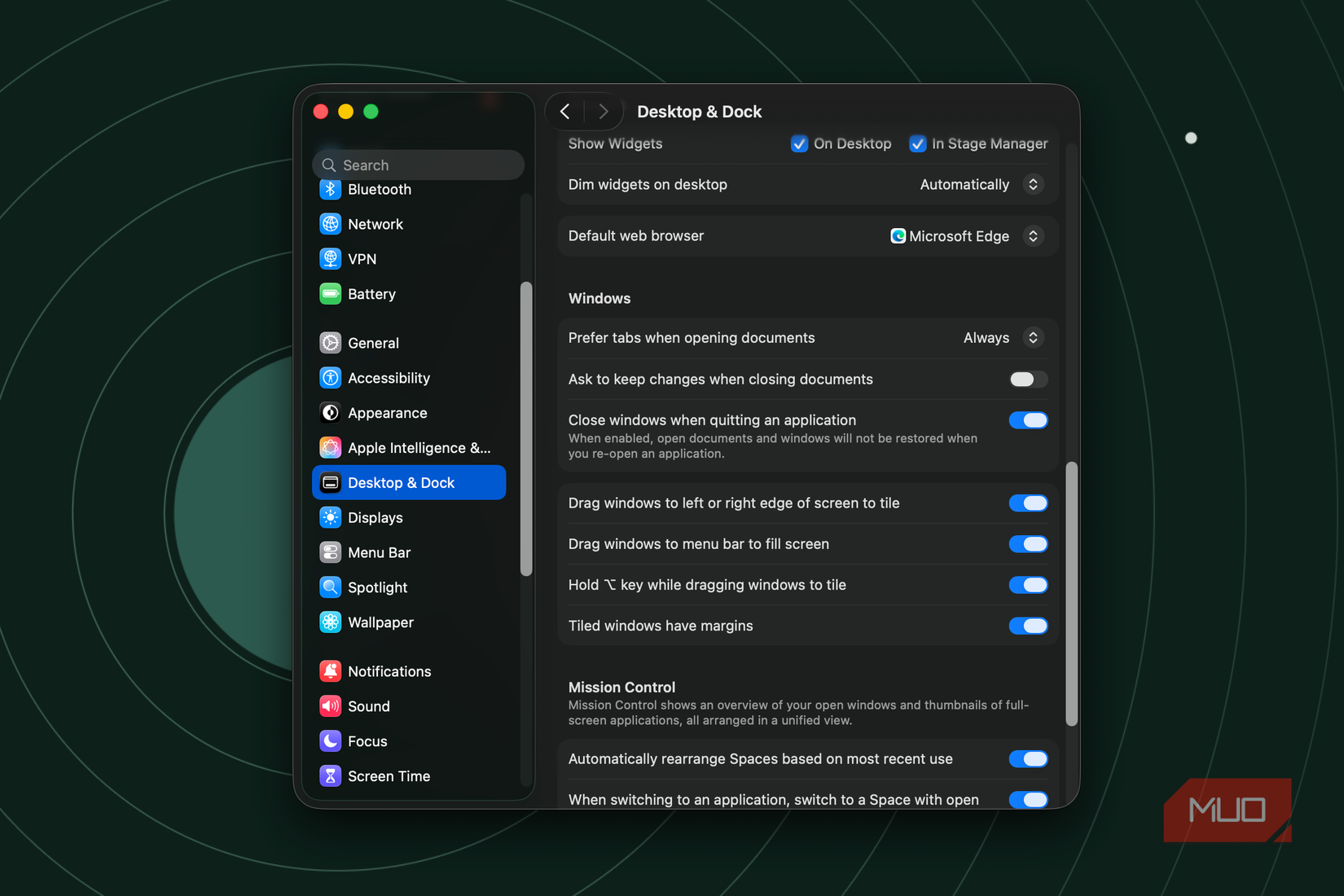The width and height of the screenshot is (1344, 896).
Task: Click the Focus moon icon
Action: [330, 741]
